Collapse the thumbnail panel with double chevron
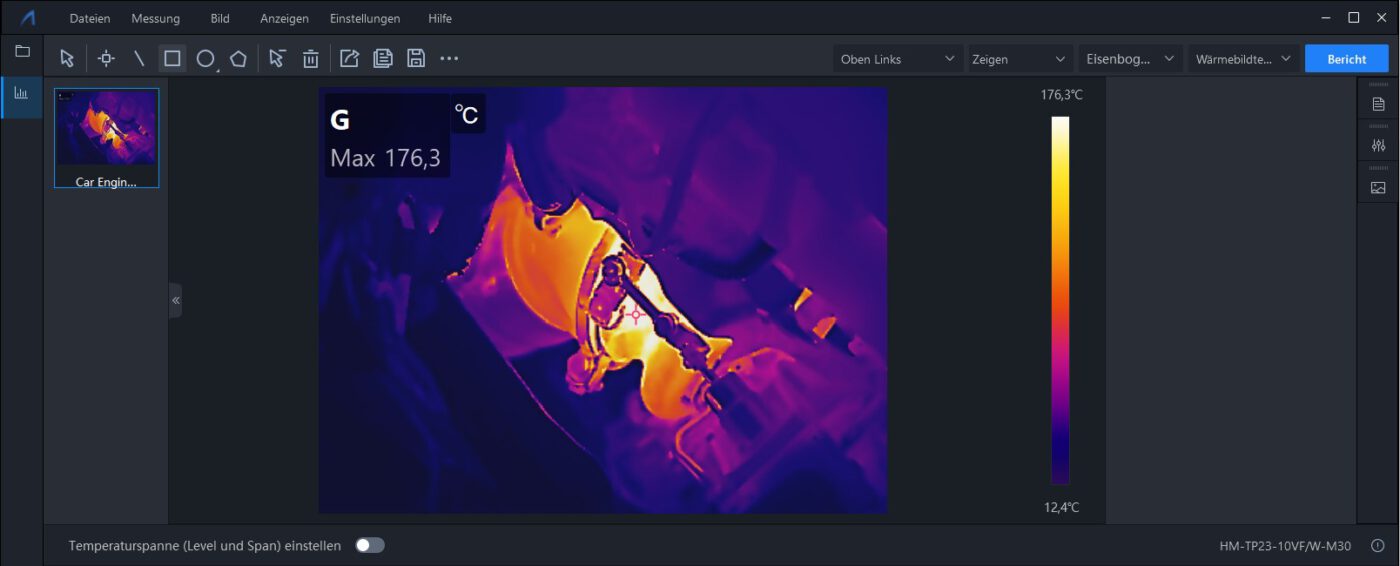This screenshot has height=566, width=1400. point(176,300)
